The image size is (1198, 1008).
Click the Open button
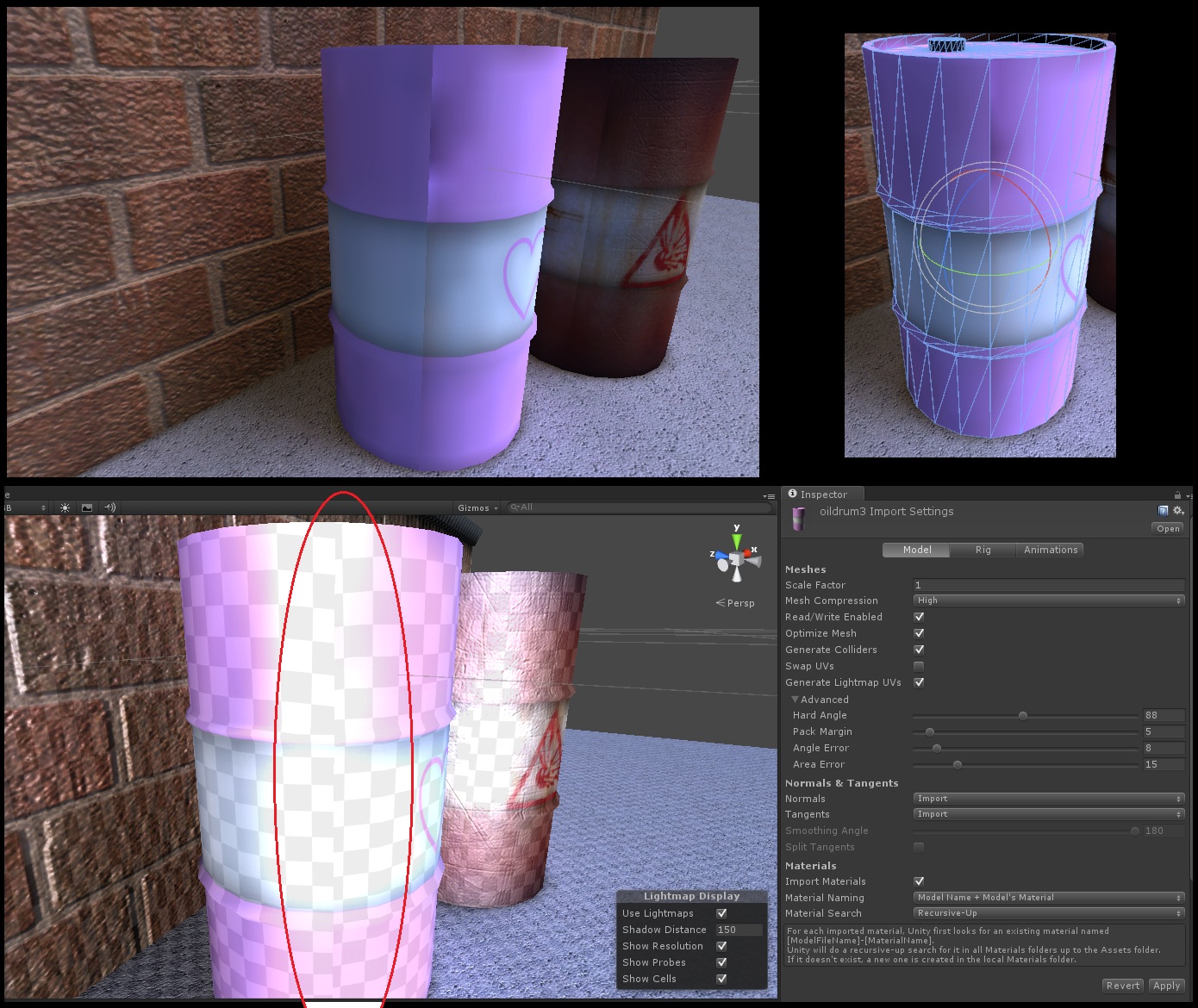pyautogui.click(x=1168, y=529)
